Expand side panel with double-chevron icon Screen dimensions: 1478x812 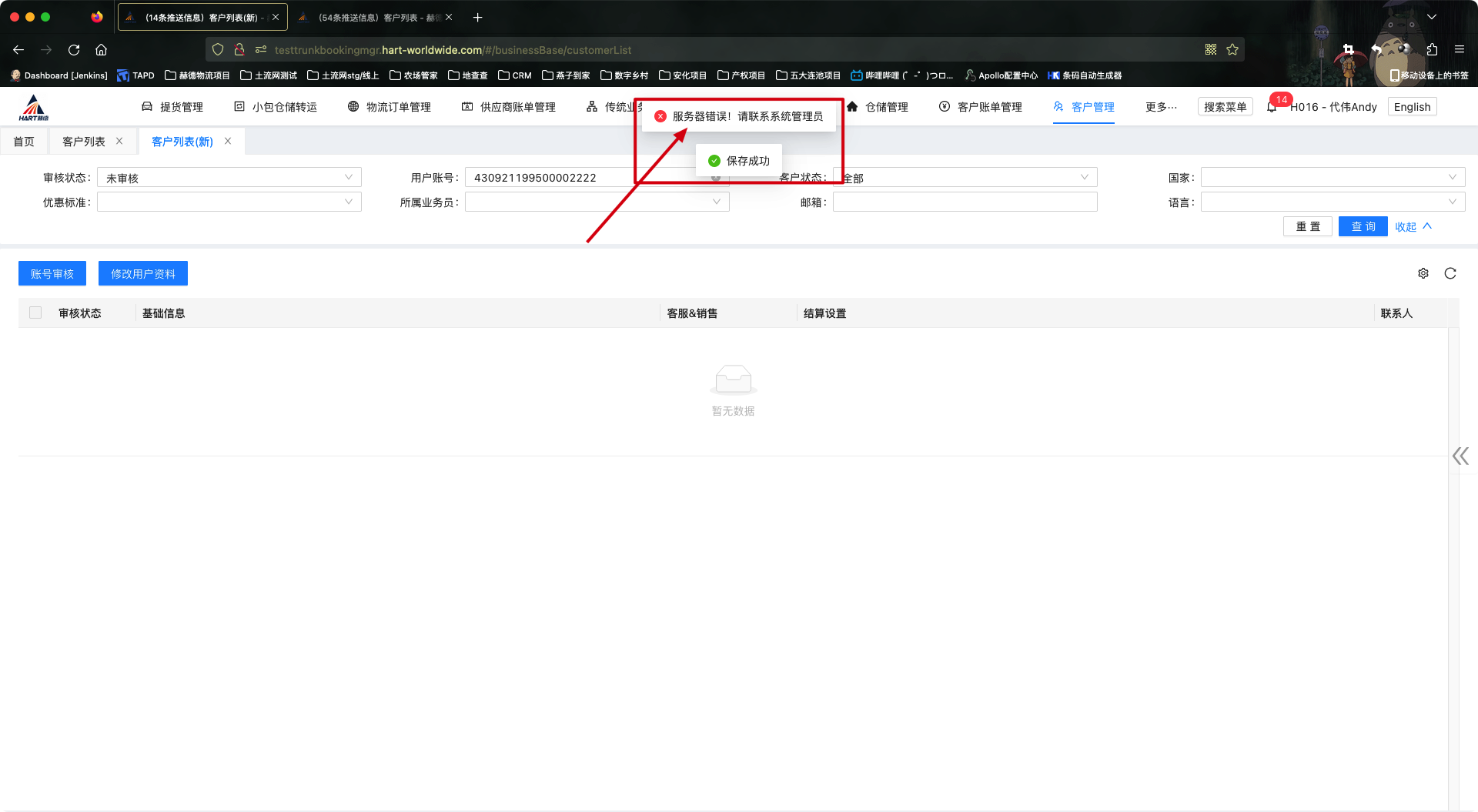(1460, 456)
